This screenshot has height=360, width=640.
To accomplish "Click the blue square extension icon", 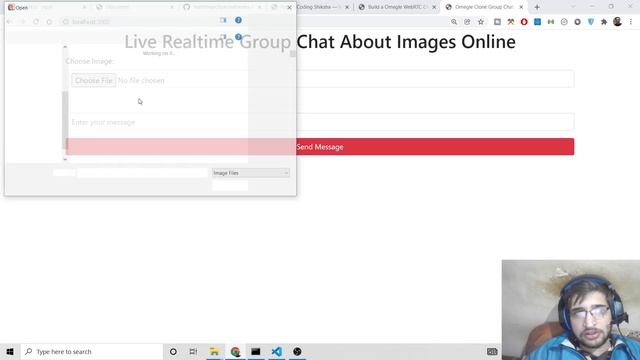I will [538, 22].
